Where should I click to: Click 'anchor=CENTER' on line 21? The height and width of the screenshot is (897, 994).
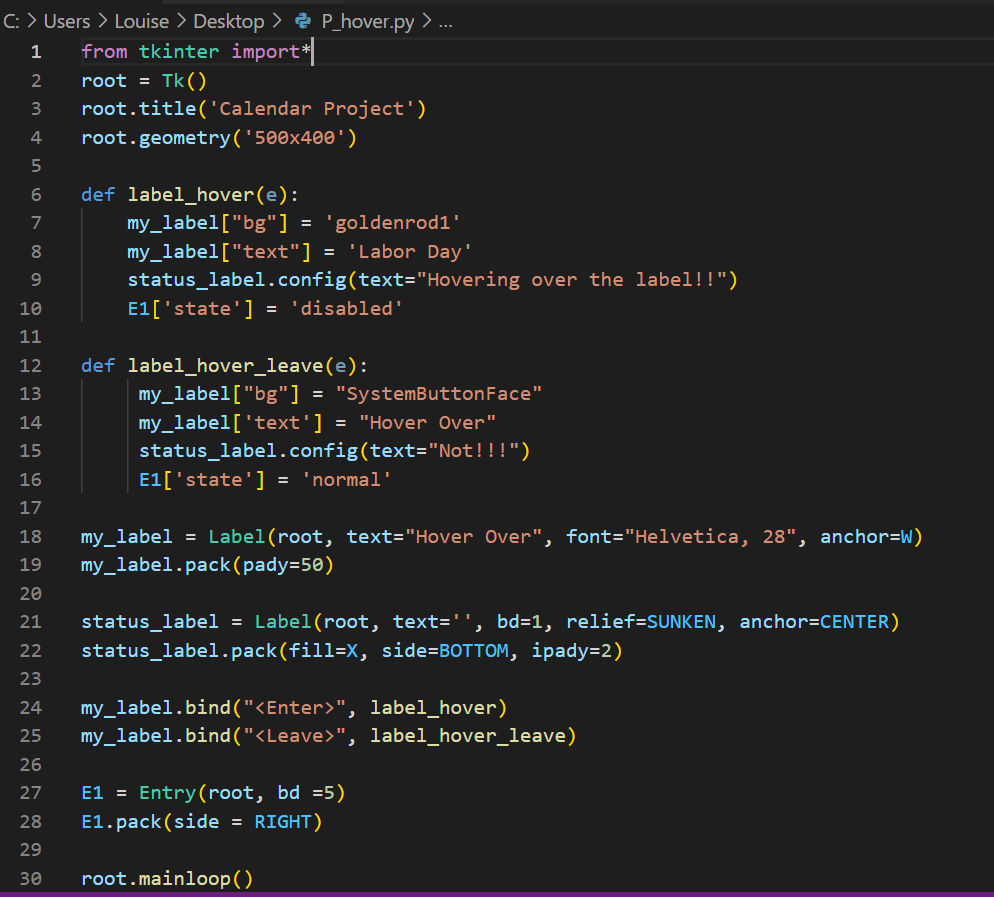(x=814, y=622)
